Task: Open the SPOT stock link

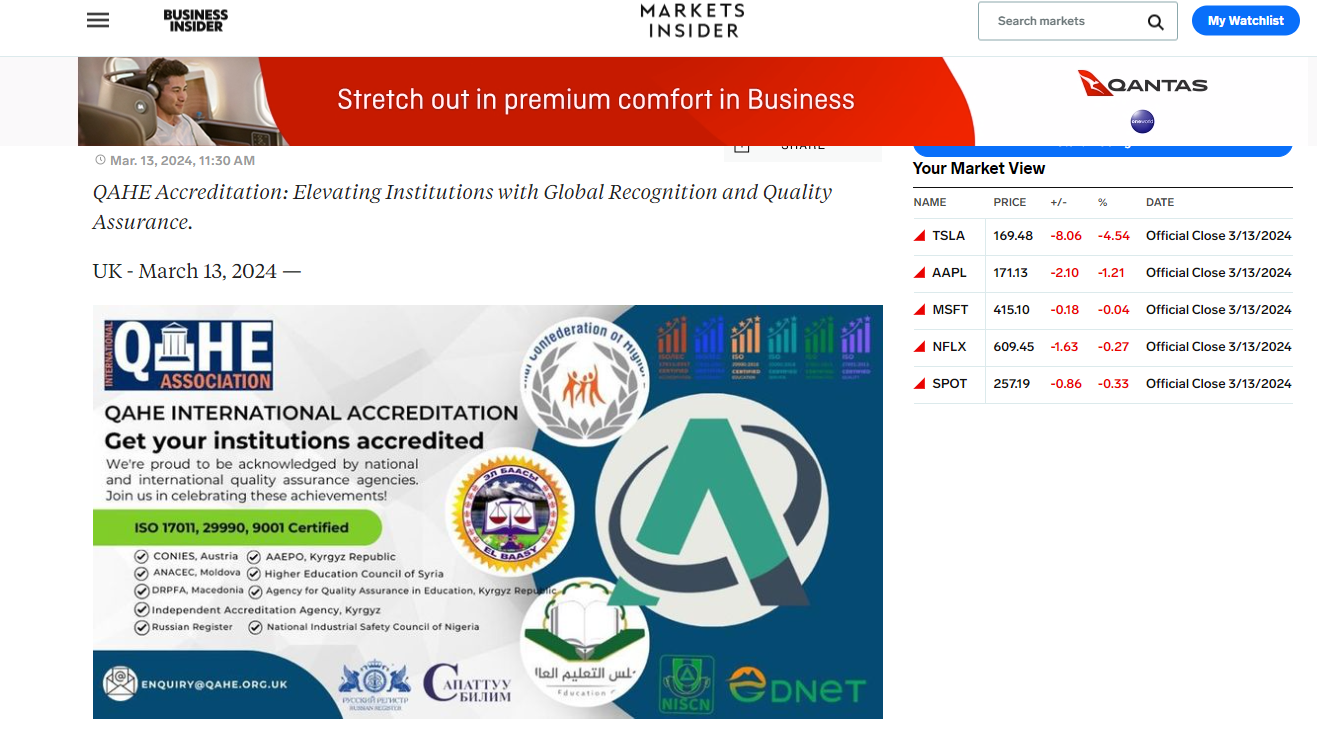Action: pyautogui.click(x=949, y=384)
